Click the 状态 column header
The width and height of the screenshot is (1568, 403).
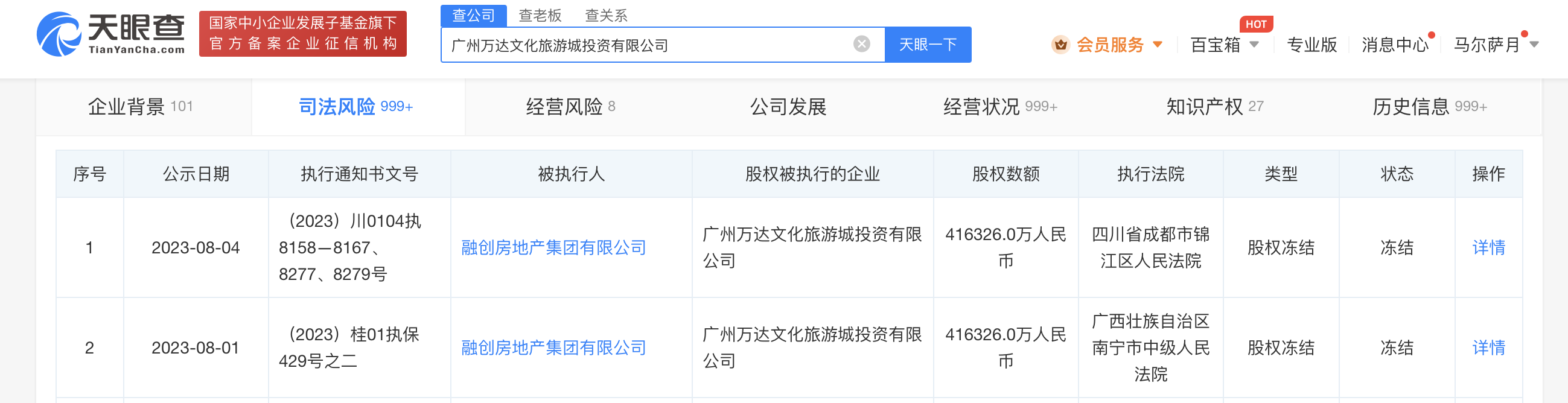(1397, 174)
